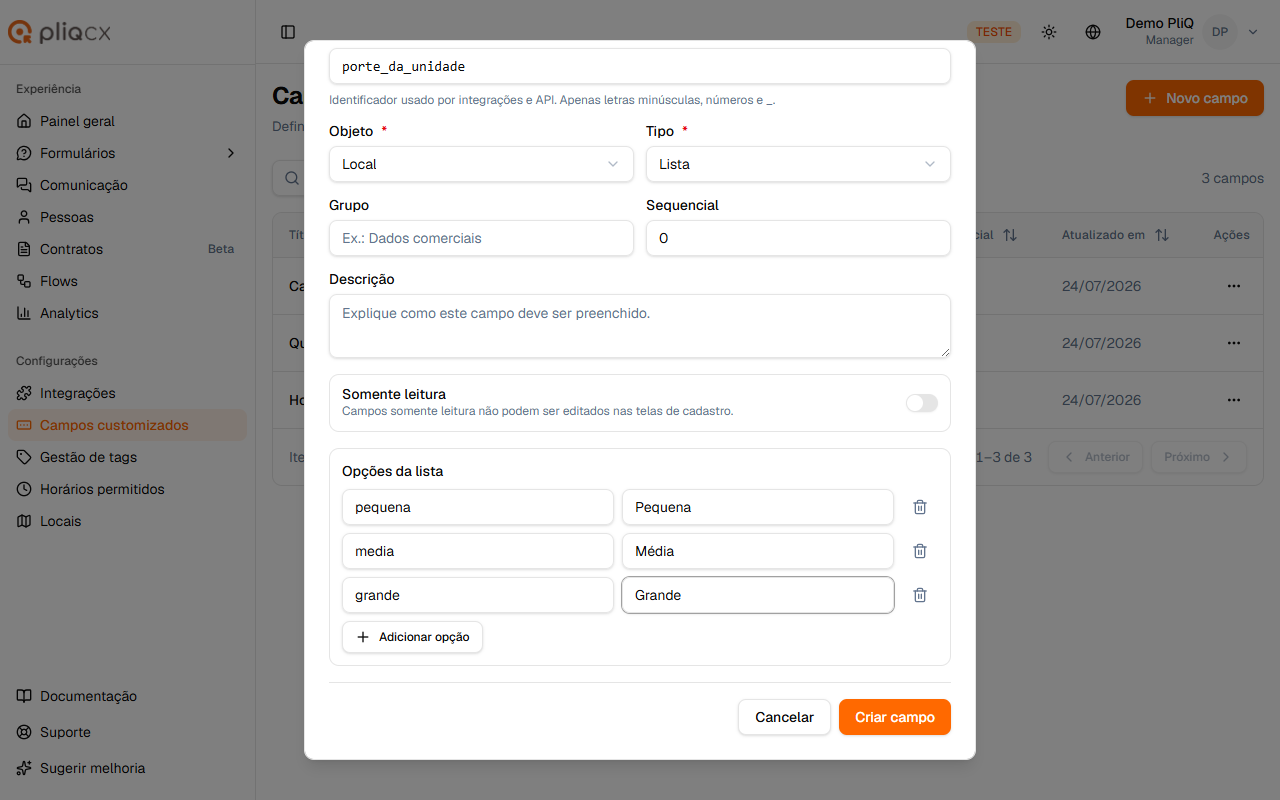Switch theme with the sun icon
Screen dimensions: 1280x800
pyautogui.click(x=1048, y=32)
